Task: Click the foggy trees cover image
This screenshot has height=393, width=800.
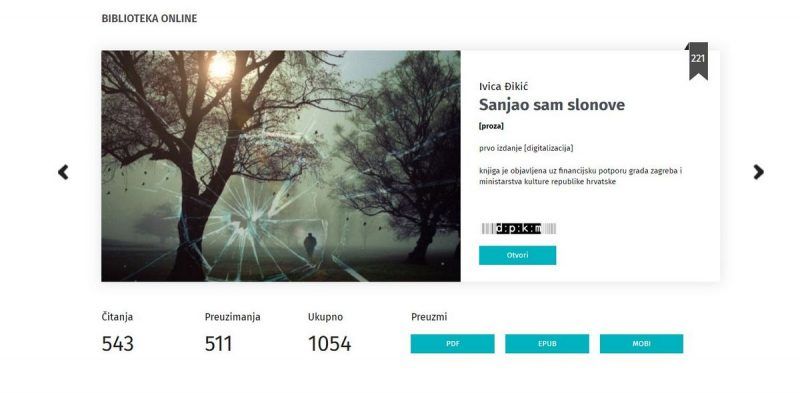Action: tap(281, 166)
